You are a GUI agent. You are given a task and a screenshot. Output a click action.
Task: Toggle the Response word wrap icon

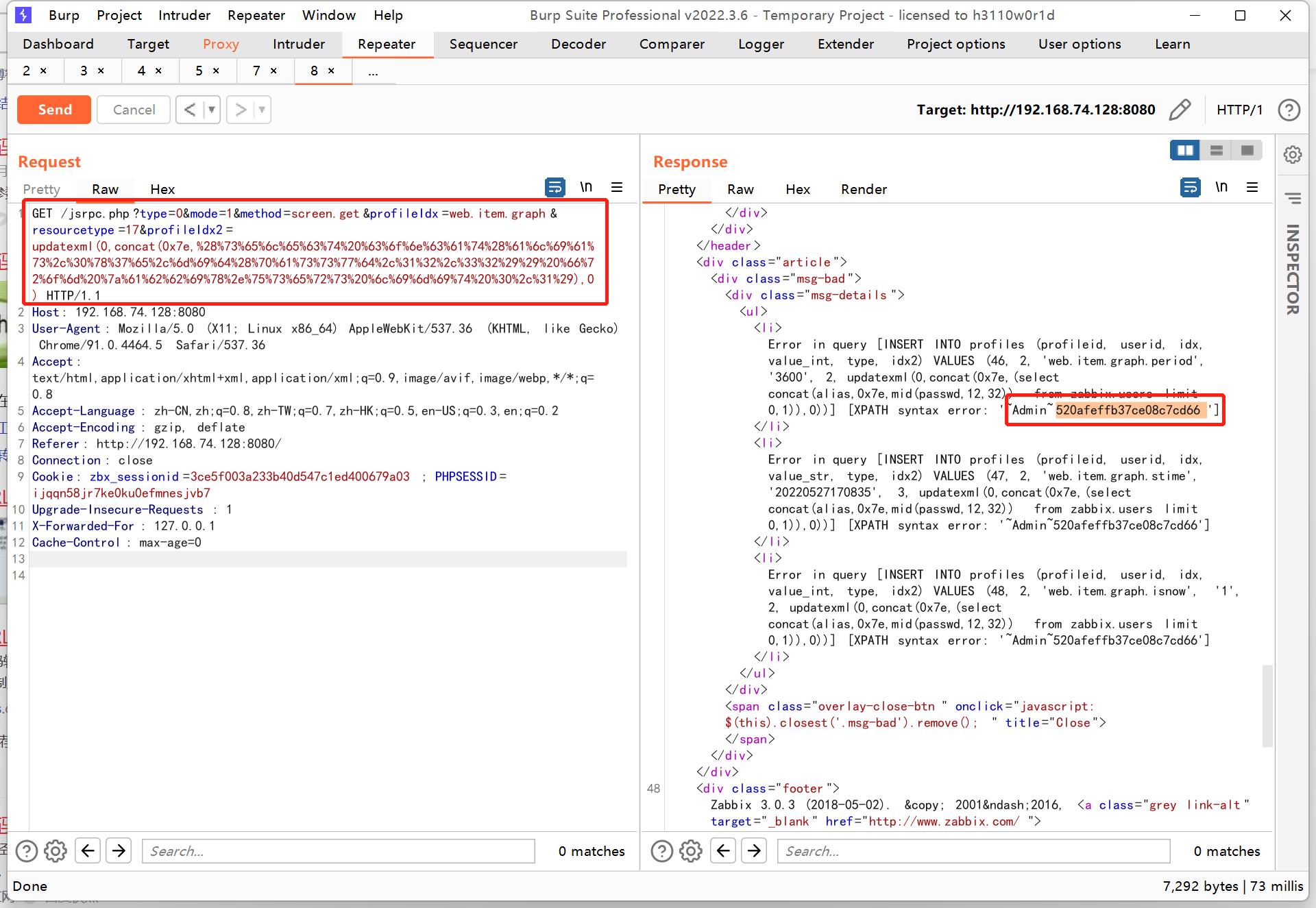pyautogui.click(x=1191, y=187)
